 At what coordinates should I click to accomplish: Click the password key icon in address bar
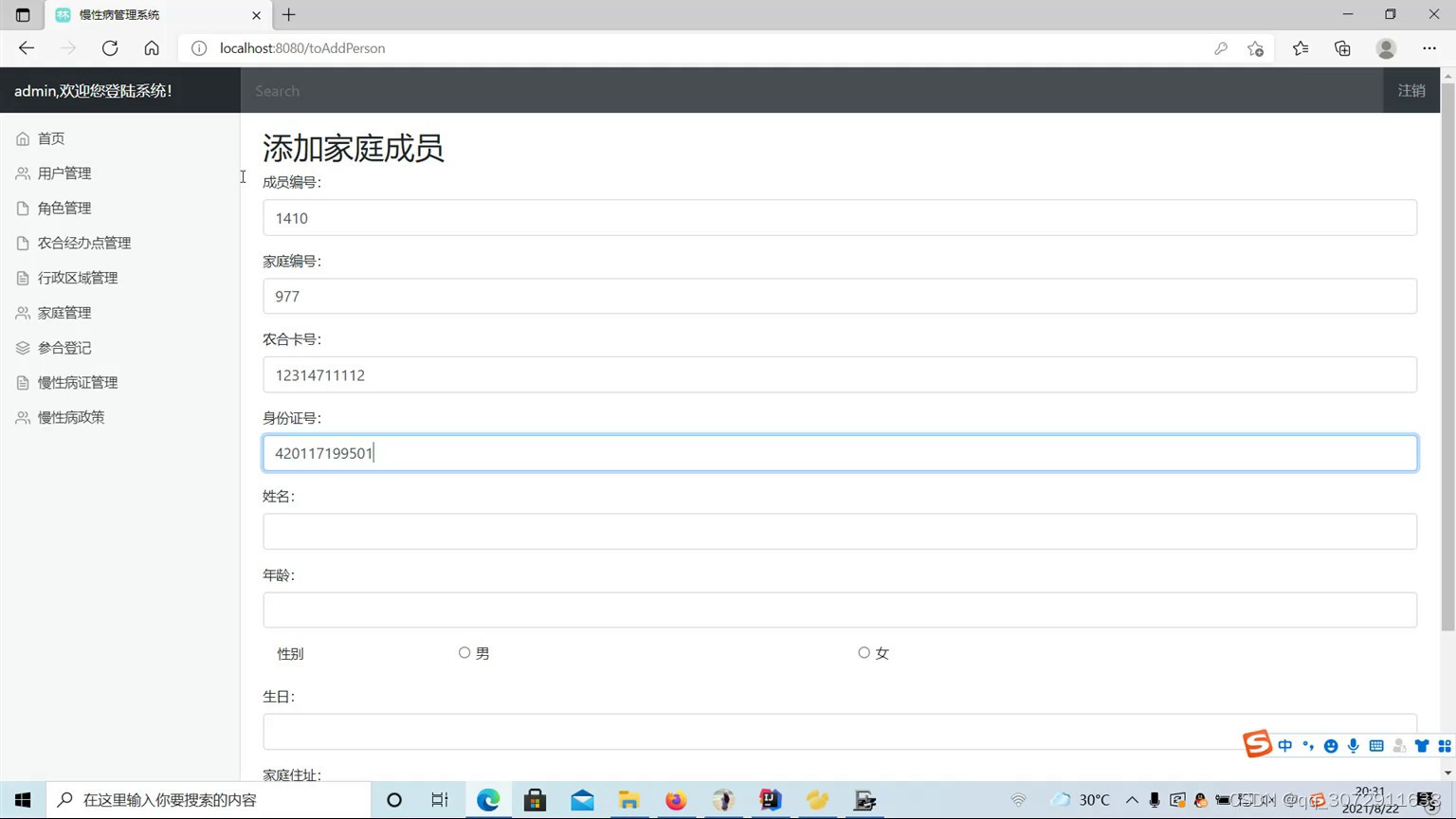pos(1221,48)
